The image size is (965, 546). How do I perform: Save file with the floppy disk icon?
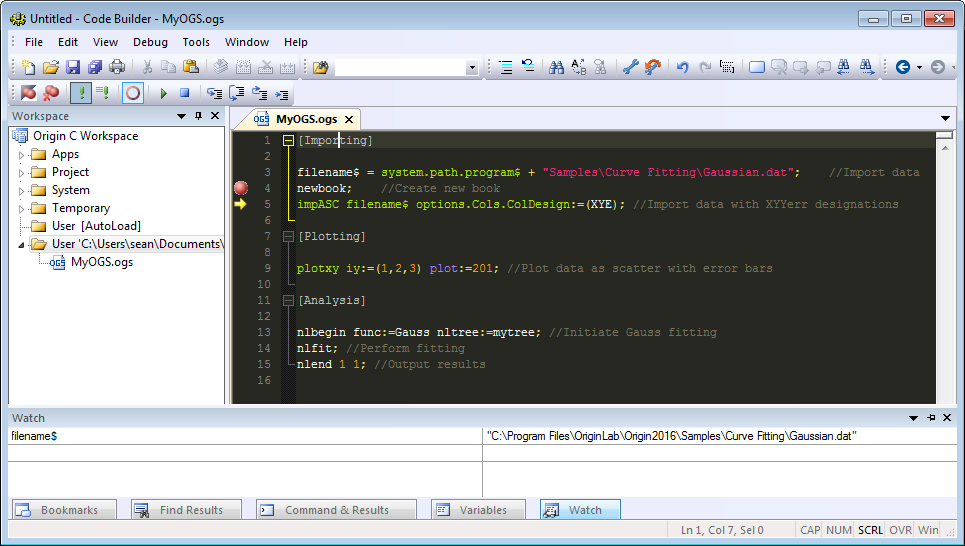coord(73,67)
